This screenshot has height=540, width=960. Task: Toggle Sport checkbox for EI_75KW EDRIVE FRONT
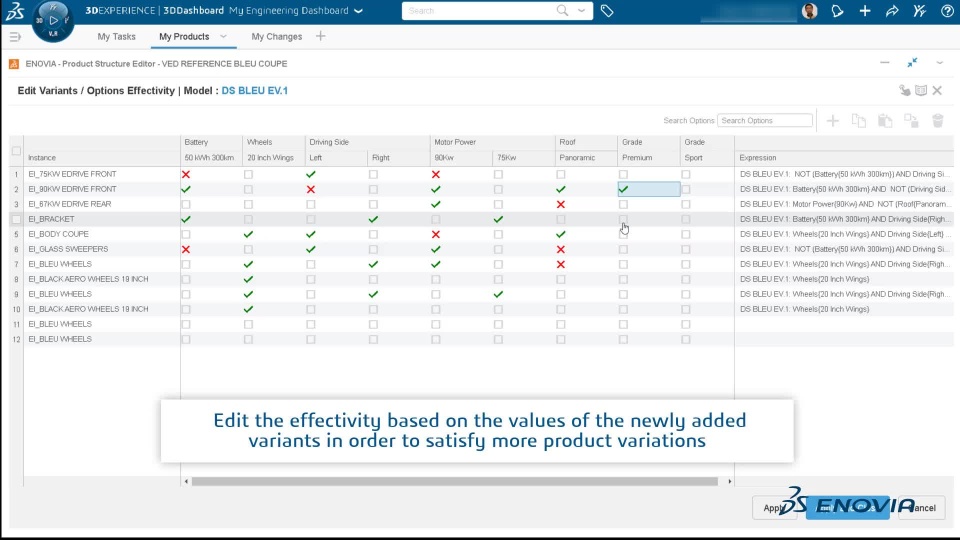686,174
